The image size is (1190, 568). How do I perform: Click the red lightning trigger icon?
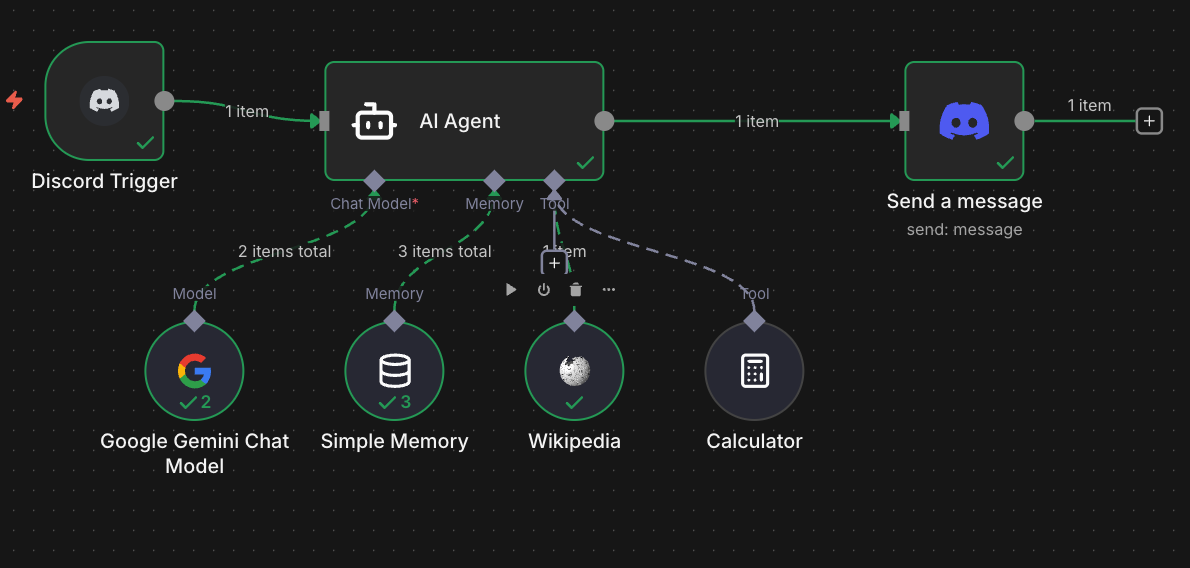click(x=14, y=100)
